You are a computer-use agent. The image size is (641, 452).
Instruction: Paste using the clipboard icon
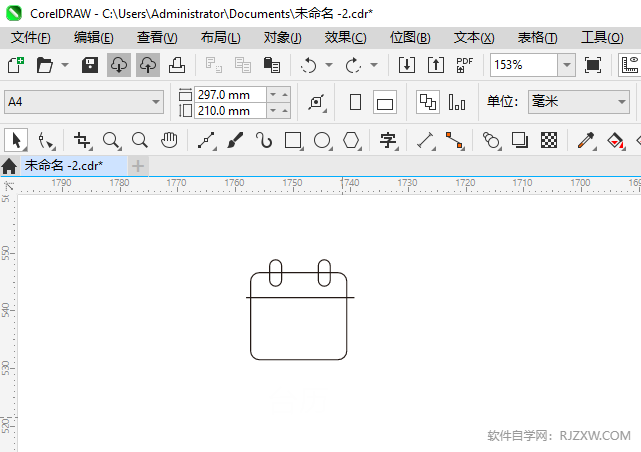[272, 65]
